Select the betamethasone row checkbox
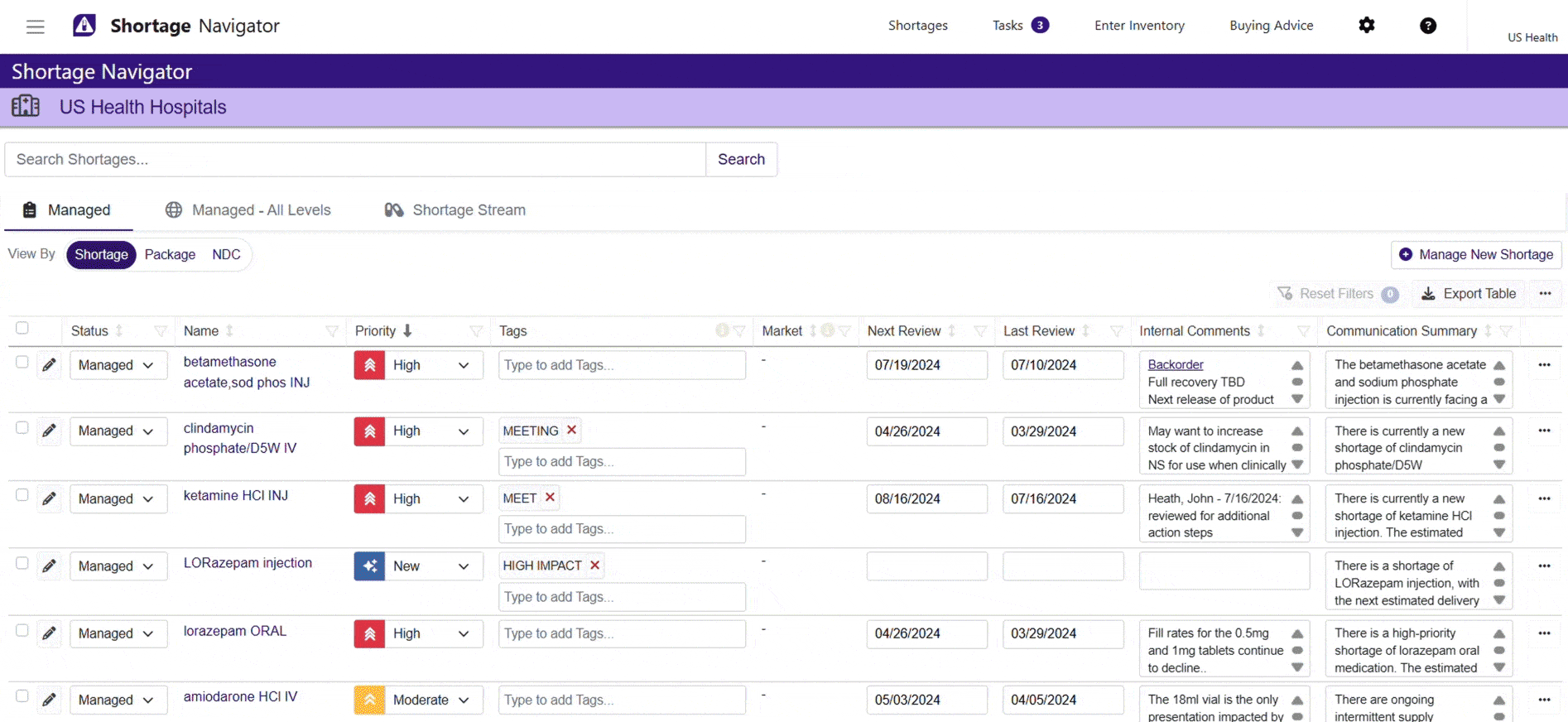The width and height of the screenshot is (1568, 722). tap(22, 363)
